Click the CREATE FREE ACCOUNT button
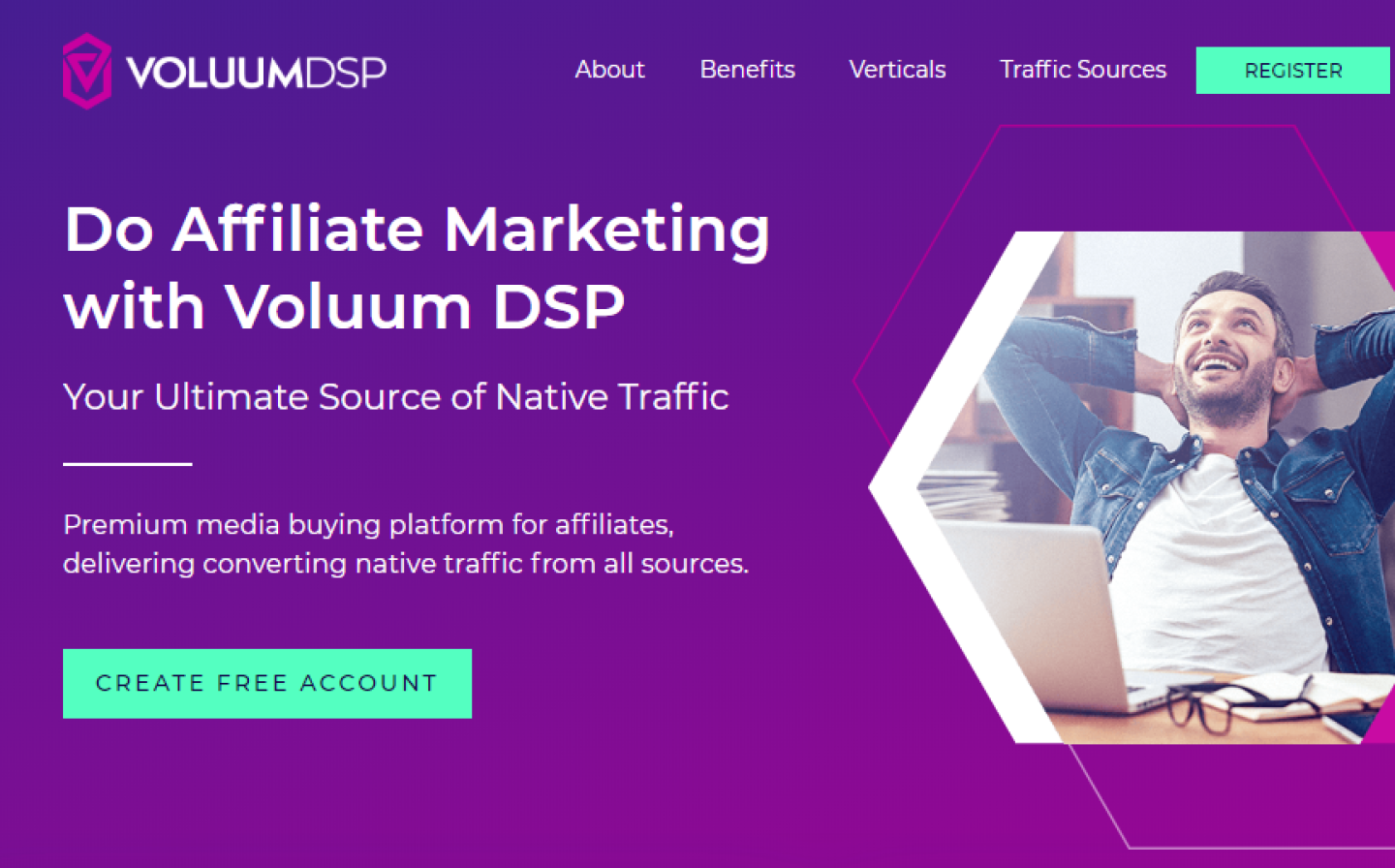The width and height of the screenshot is (1395, 868). click(267, 683)
